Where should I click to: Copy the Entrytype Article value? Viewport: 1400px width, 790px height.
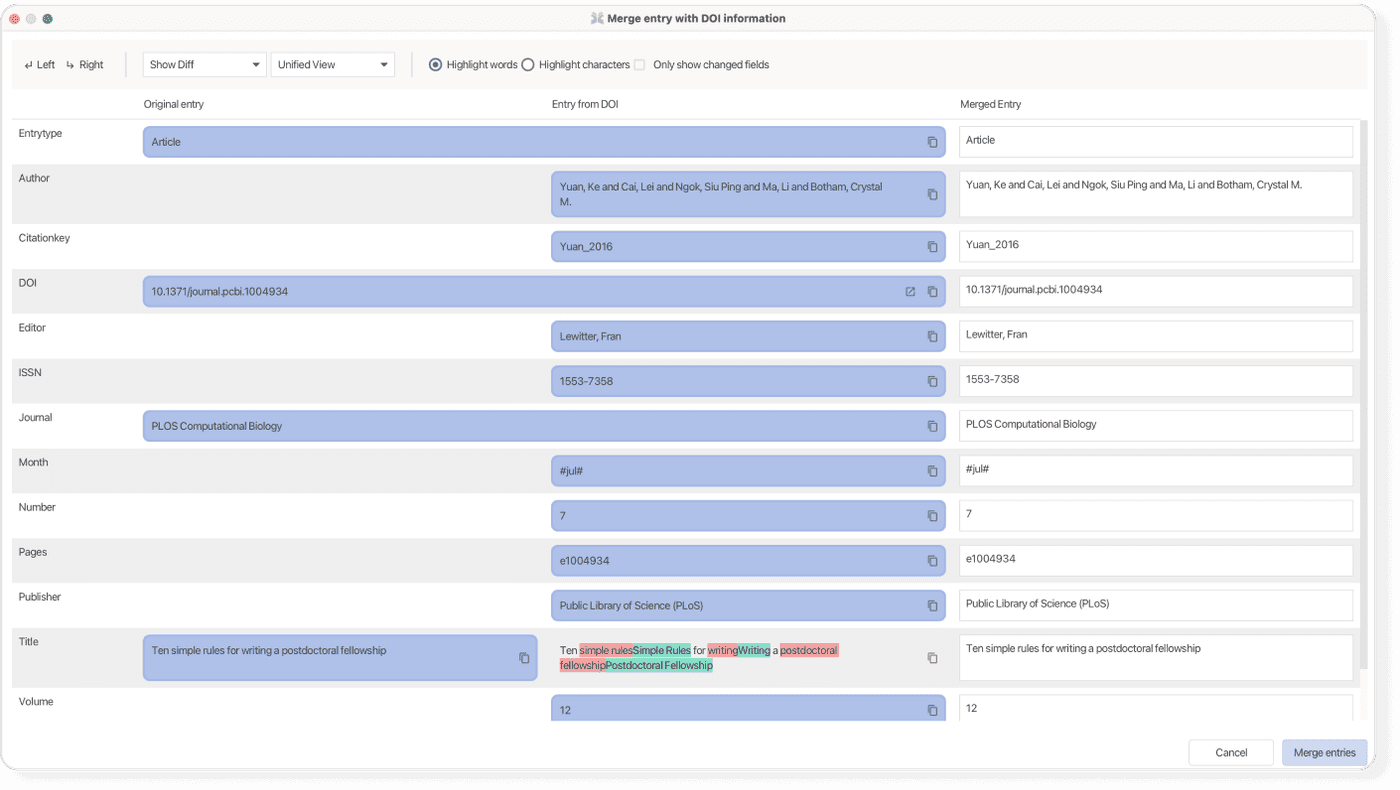point(931,141)
